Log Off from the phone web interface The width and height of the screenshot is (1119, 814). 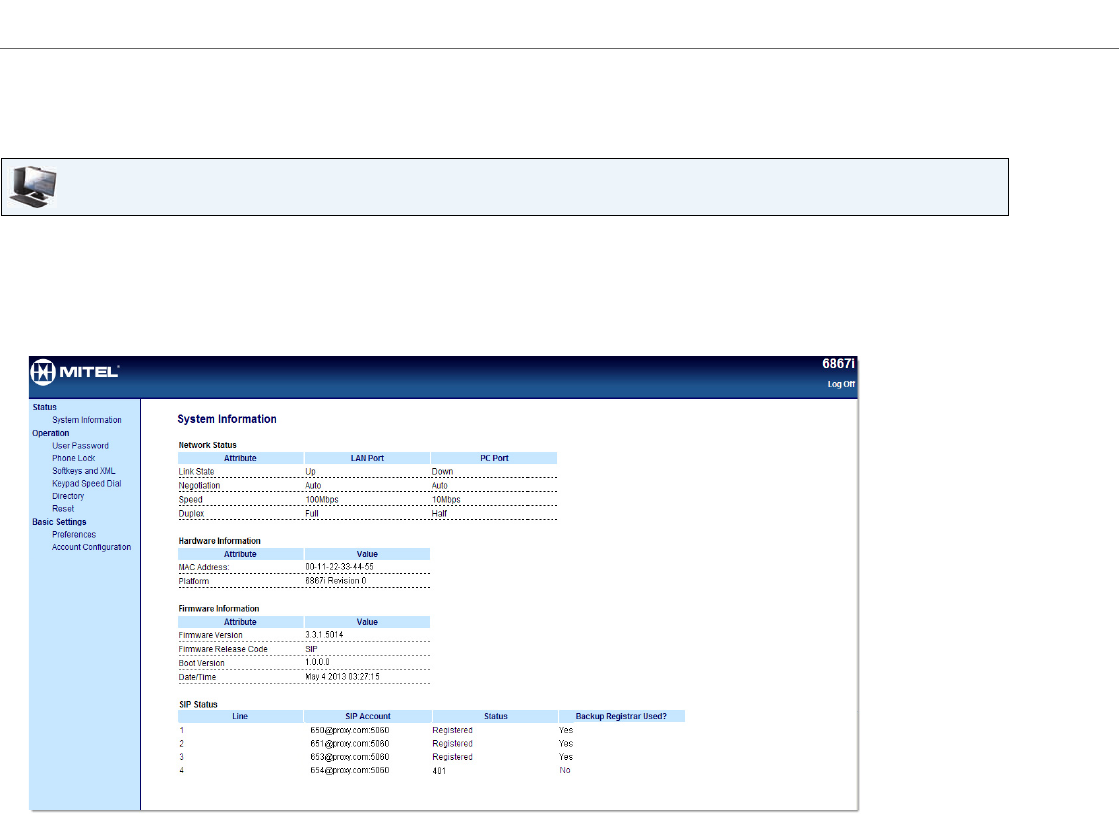pos(840,385)
